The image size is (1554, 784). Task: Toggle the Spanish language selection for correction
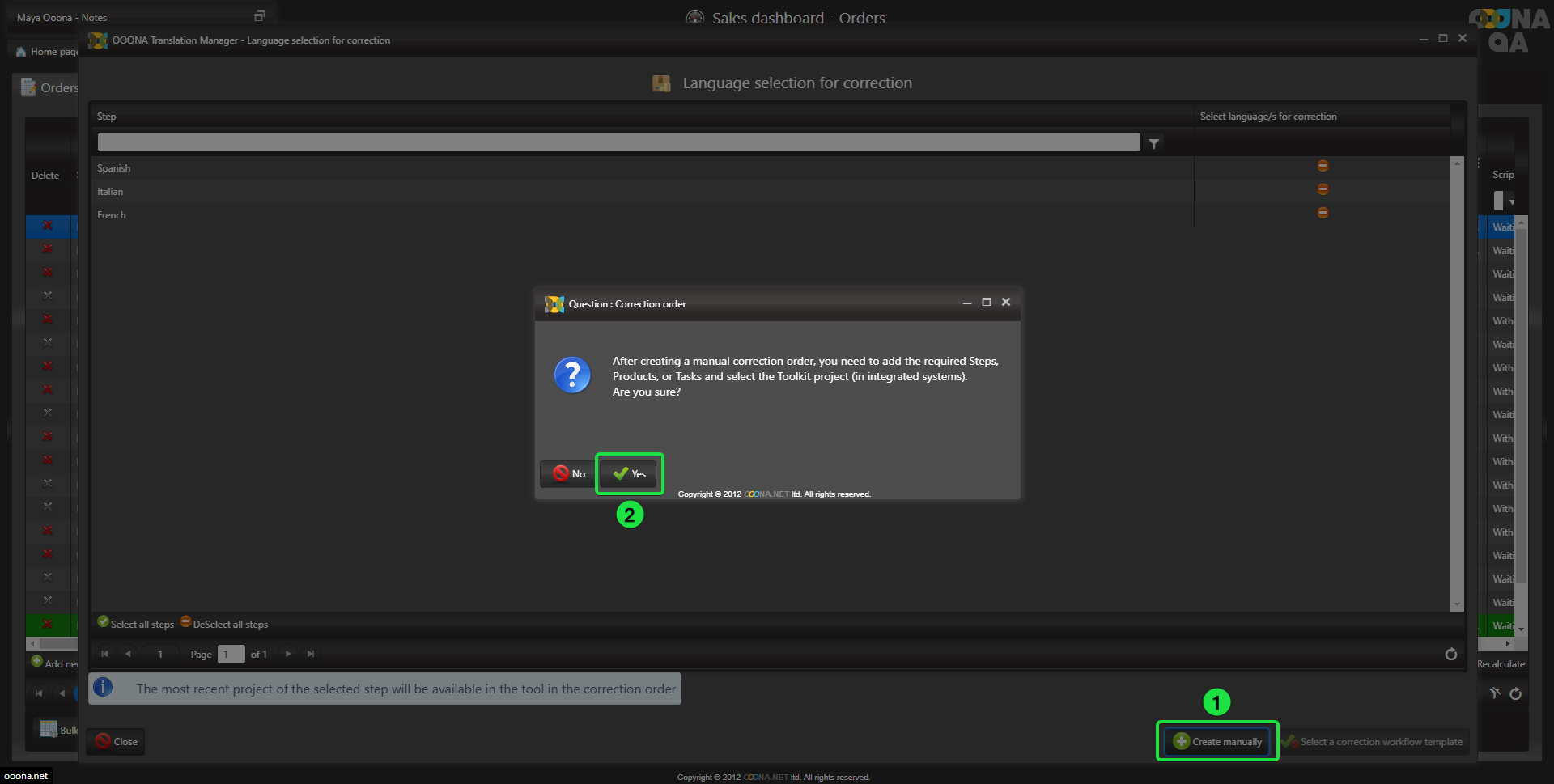click(1323, 166)
